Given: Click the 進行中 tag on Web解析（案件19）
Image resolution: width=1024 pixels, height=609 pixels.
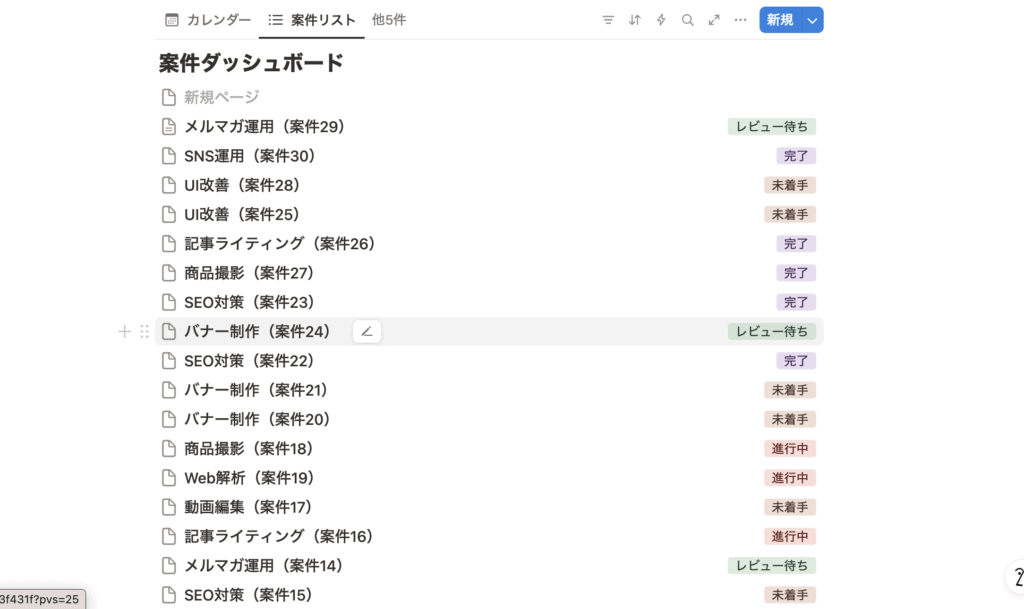Looking at the screenshot, I should click(x=790, y=478).
